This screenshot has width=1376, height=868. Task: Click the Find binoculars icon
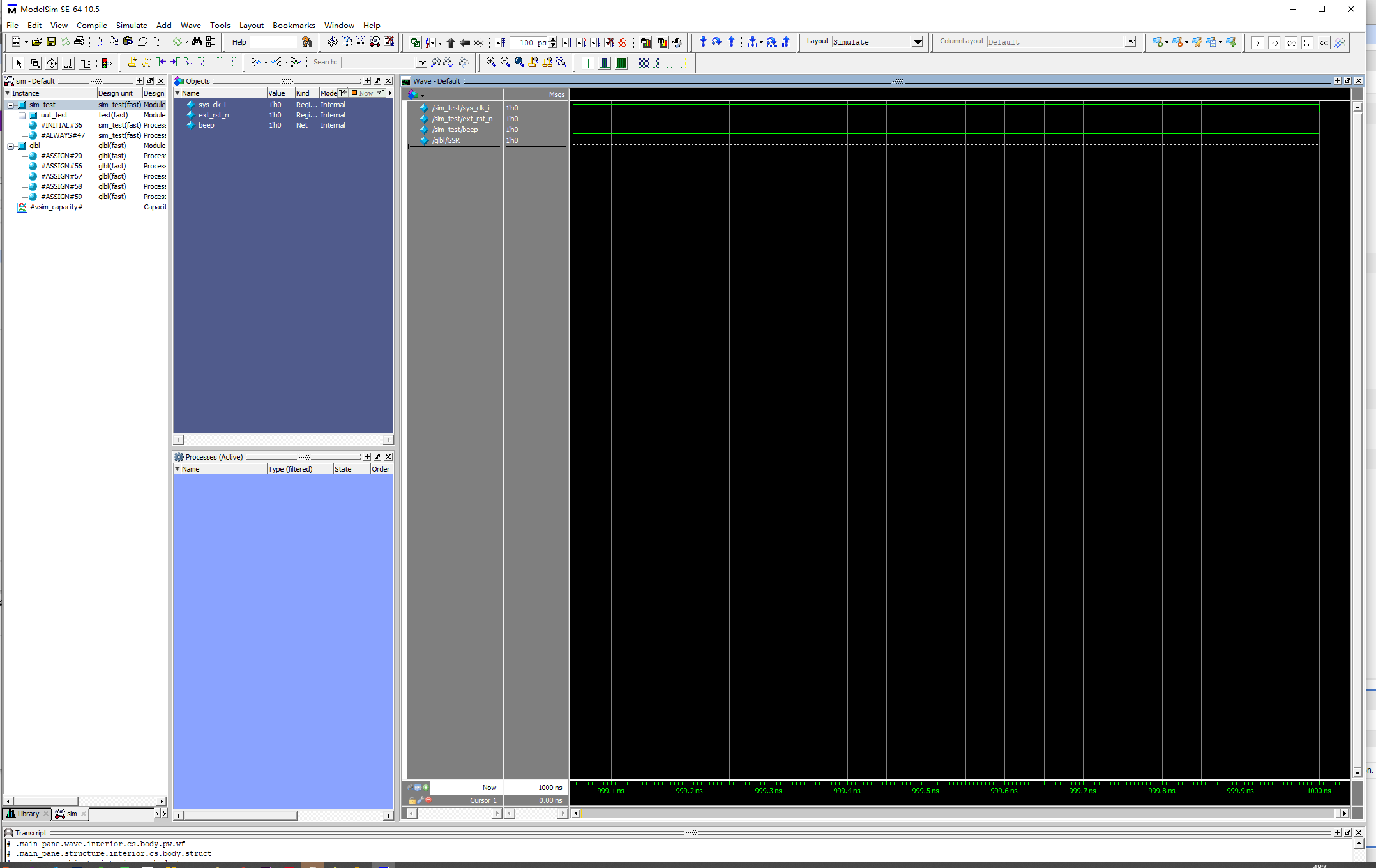(197, 42)
